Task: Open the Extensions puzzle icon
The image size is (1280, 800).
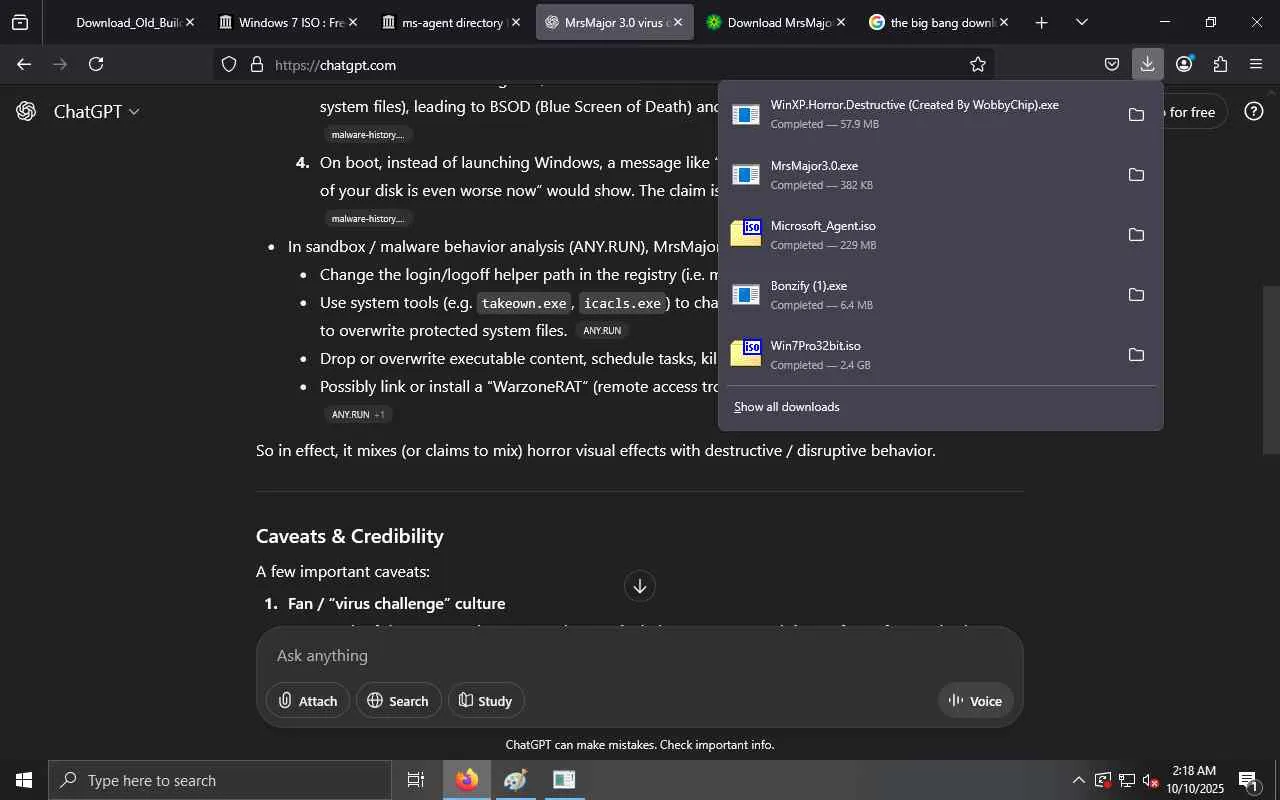Action: [x=1220, y=65]
